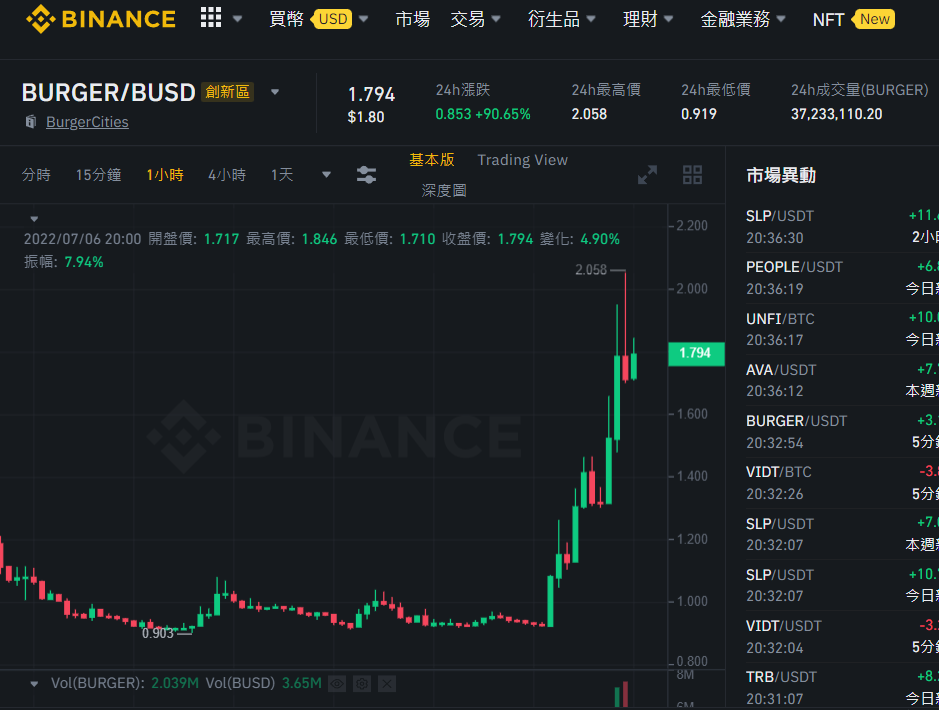Image resolution: width=939 pixels, height=710 pixels.
Task: Switch to 深度圖 depth chart
Action: coord(444,190)
